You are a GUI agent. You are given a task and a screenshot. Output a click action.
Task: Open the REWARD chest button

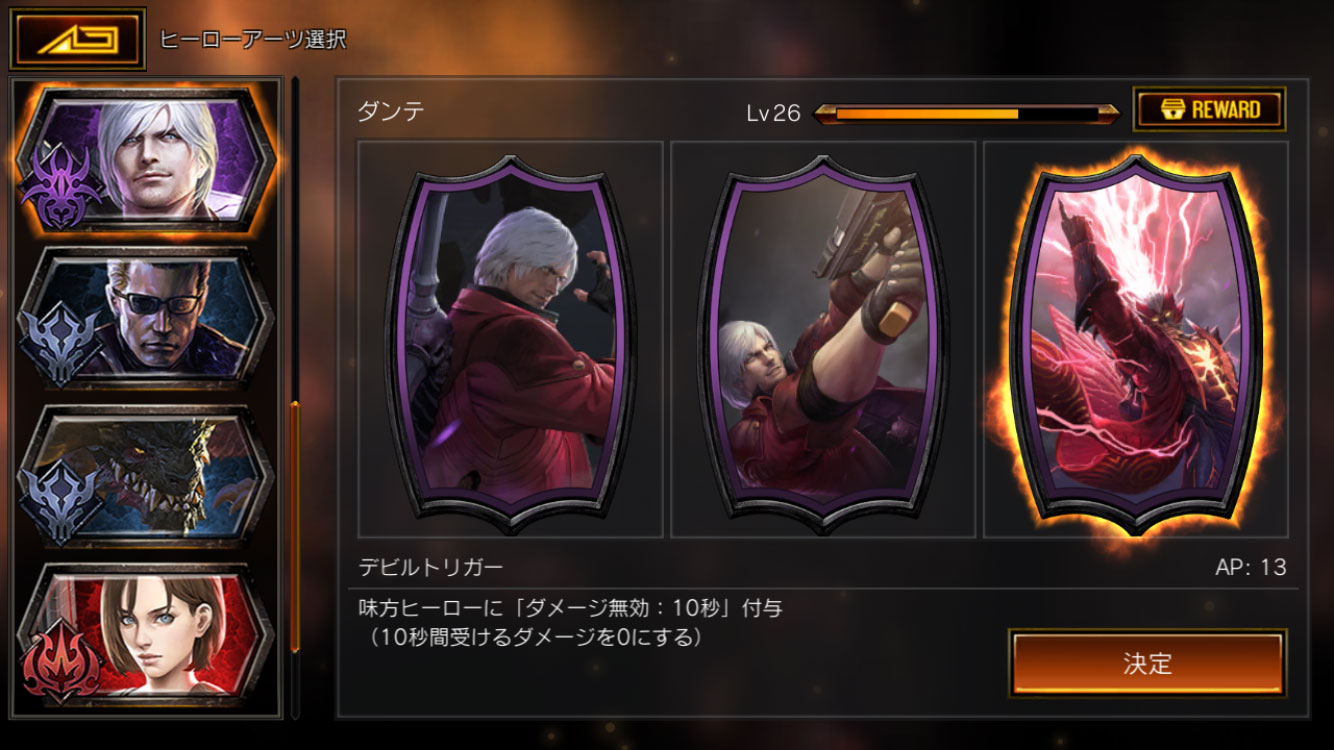(x=1209, y=109)
